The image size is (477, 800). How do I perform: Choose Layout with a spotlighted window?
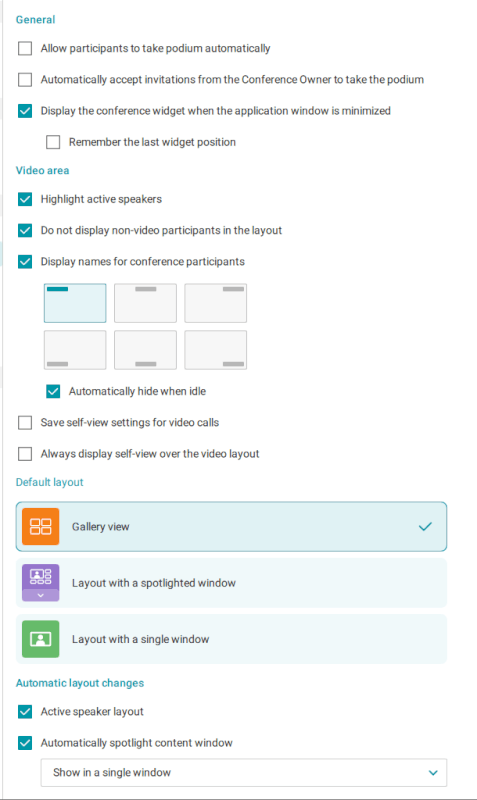pos(231,583)
